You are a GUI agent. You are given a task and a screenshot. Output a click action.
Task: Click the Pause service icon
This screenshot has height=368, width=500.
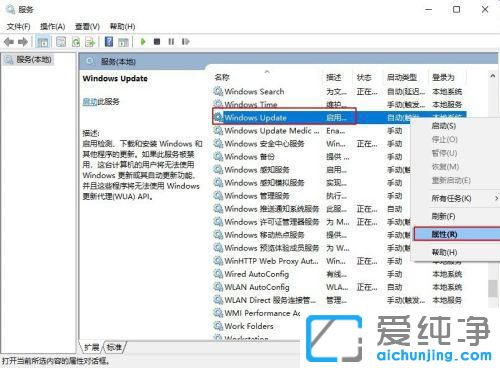point(171,42)
